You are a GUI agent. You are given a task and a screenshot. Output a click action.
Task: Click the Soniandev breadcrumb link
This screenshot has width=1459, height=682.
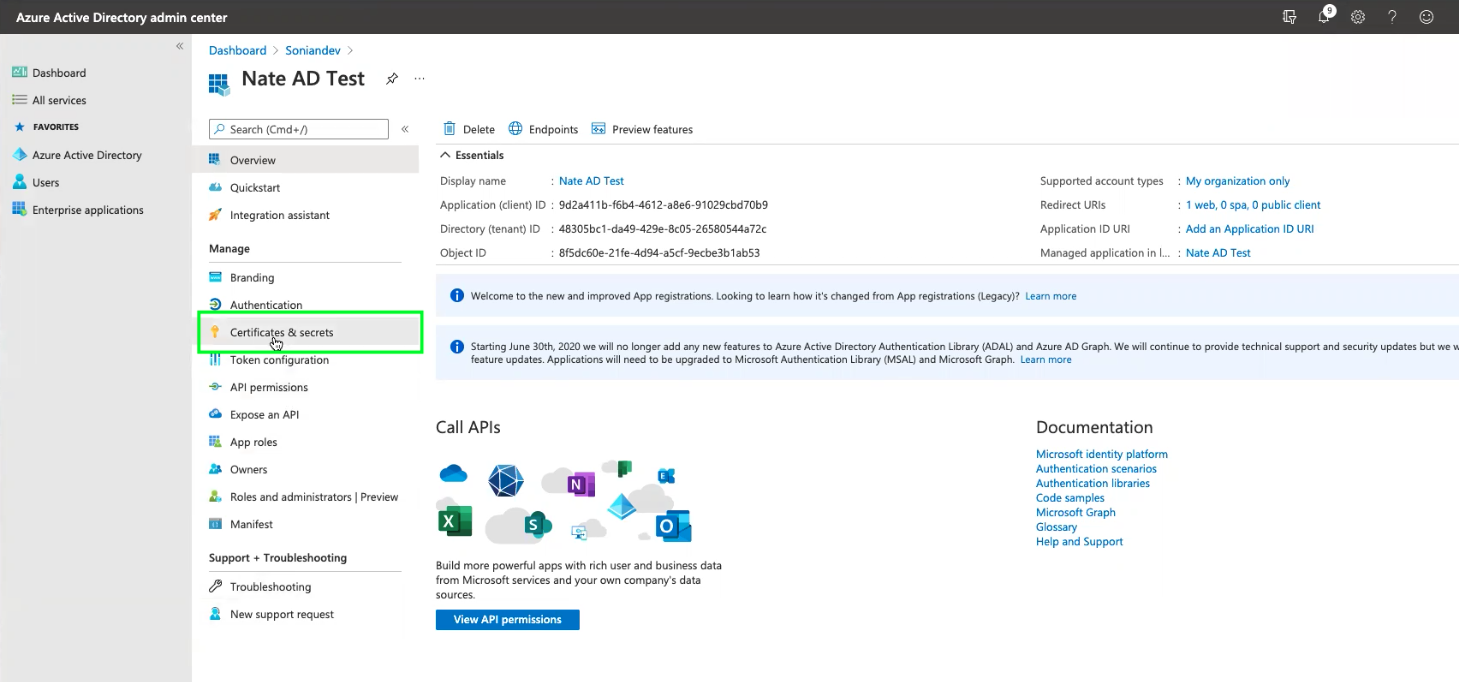pyautogui.click(x=313, y=50)
